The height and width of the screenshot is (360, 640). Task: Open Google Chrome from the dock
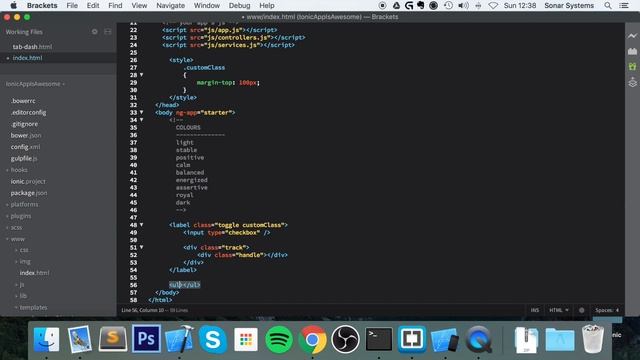pos(312,339)
